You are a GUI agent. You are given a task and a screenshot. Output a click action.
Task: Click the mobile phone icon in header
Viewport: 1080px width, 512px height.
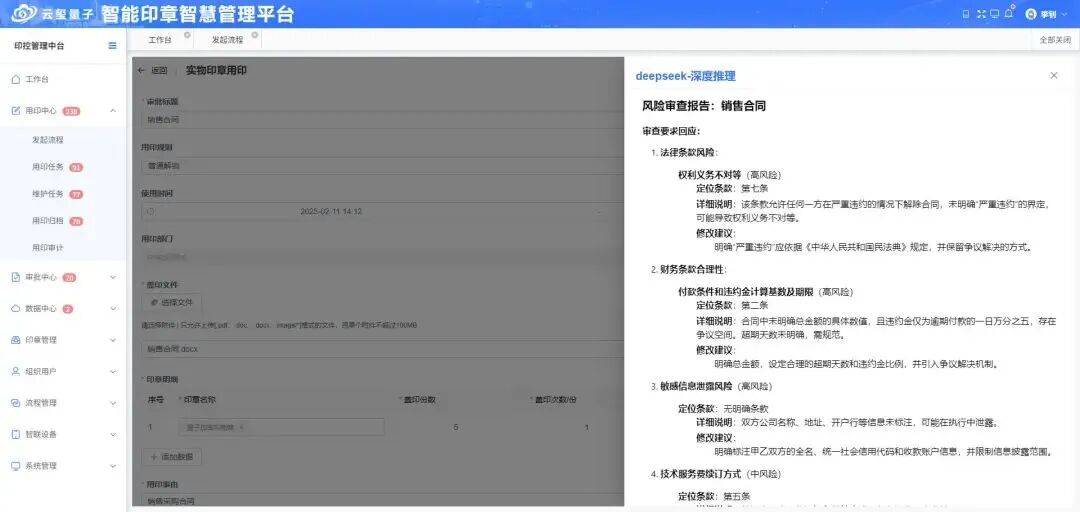(965, 14)
